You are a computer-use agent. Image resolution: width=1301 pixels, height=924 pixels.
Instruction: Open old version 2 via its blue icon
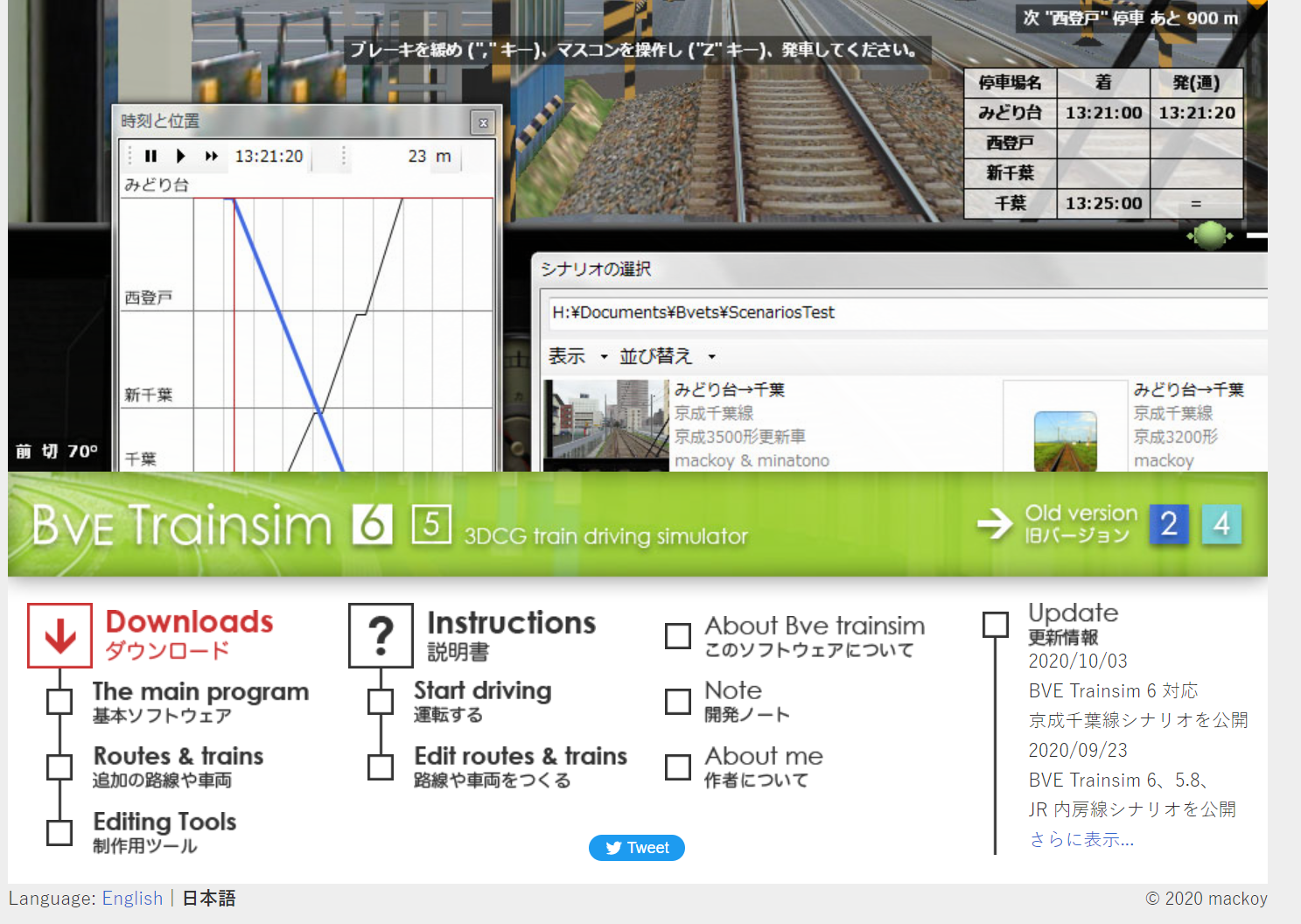point(1169,523)
